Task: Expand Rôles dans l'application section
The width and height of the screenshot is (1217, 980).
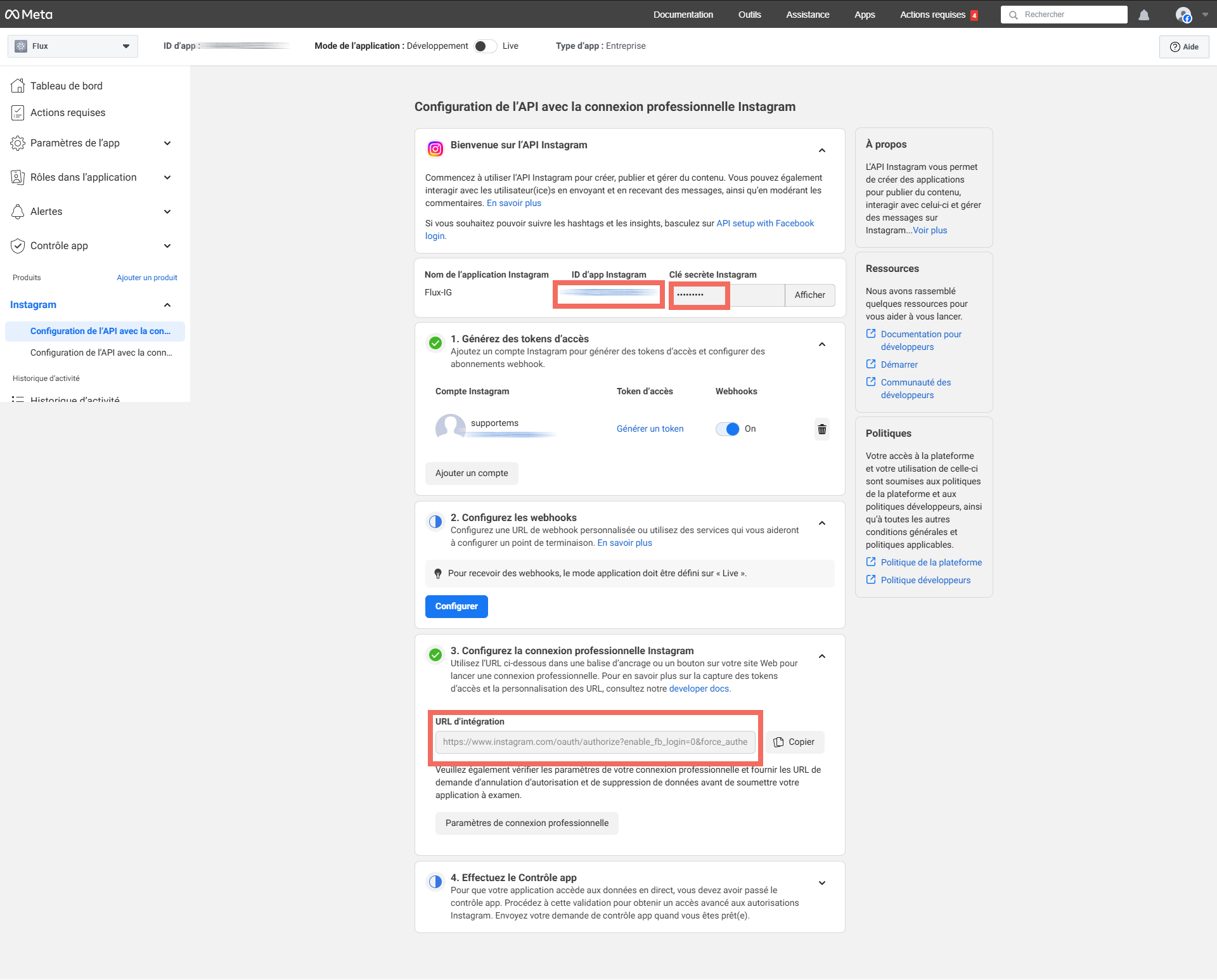Action: point(167,177)
